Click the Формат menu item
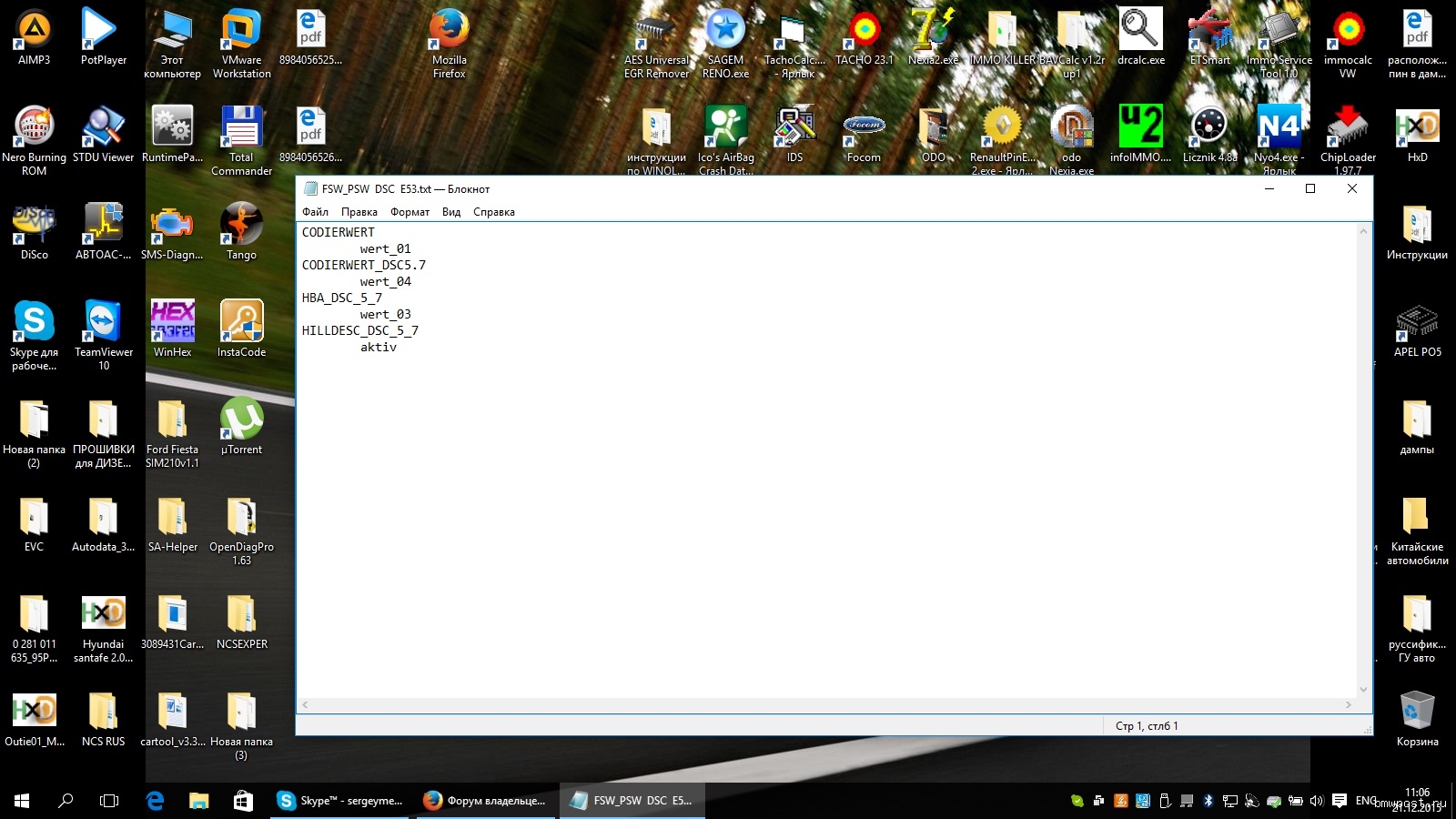Screen dimensions: 1456x819 409,212
